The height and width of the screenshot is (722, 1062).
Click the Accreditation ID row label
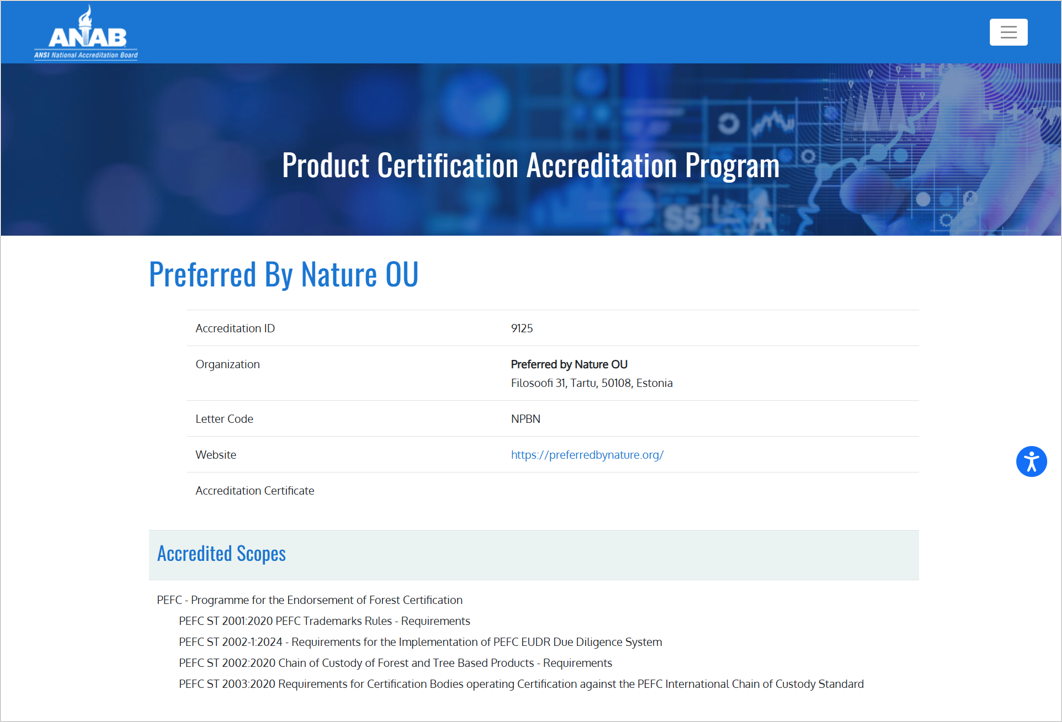tap(235, 329)
